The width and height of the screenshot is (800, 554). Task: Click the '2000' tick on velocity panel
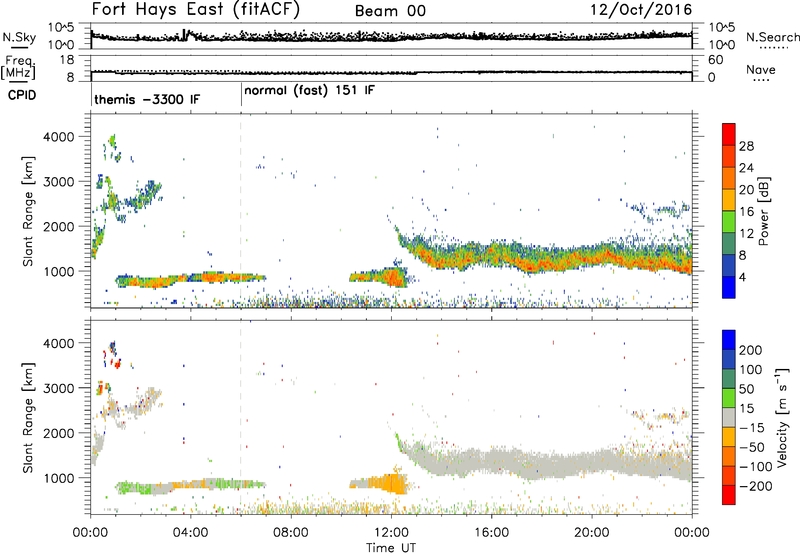(x=59, y=433)
